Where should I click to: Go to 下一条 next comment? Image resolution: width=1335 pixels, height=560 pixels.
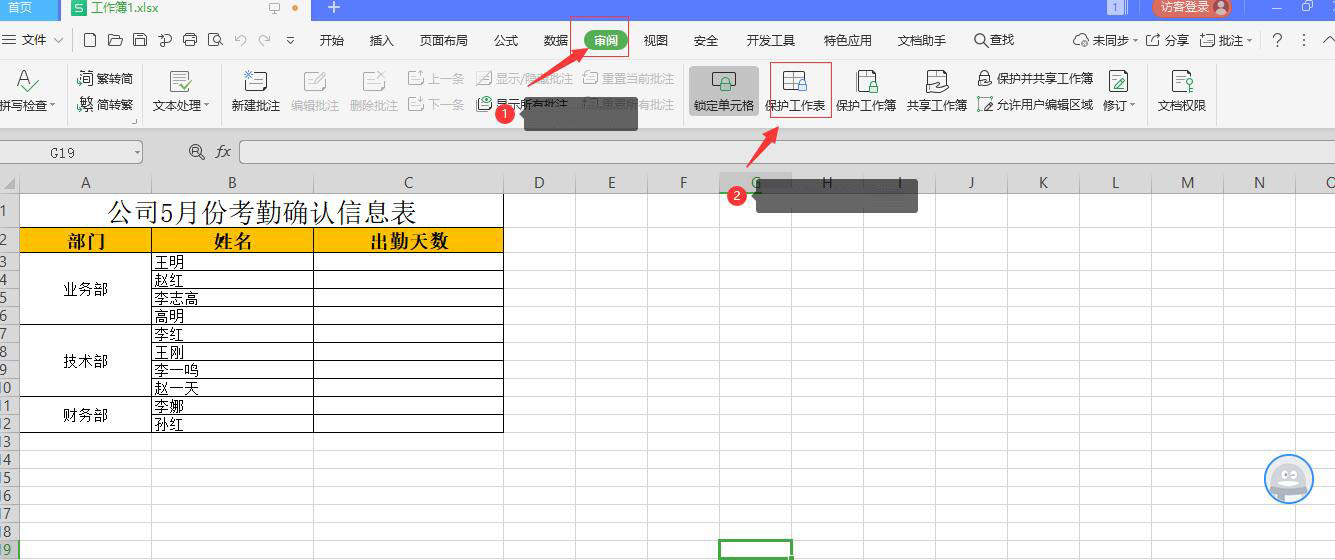point(437,104)
